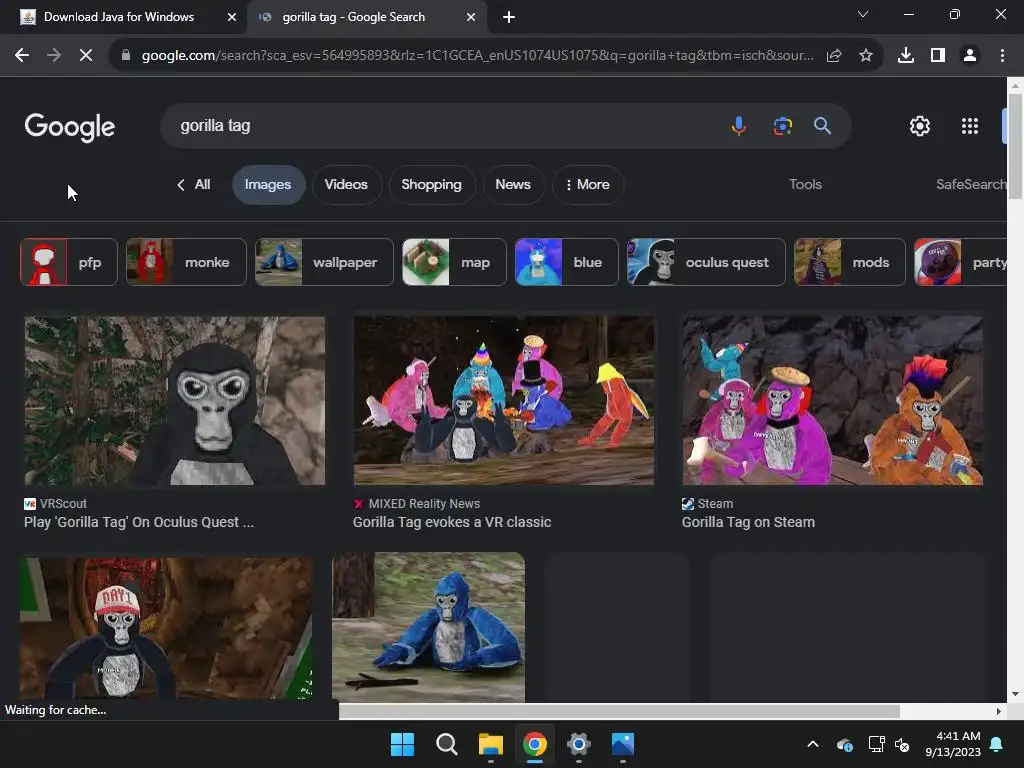Open the Steam purple gorillas image

833,400
